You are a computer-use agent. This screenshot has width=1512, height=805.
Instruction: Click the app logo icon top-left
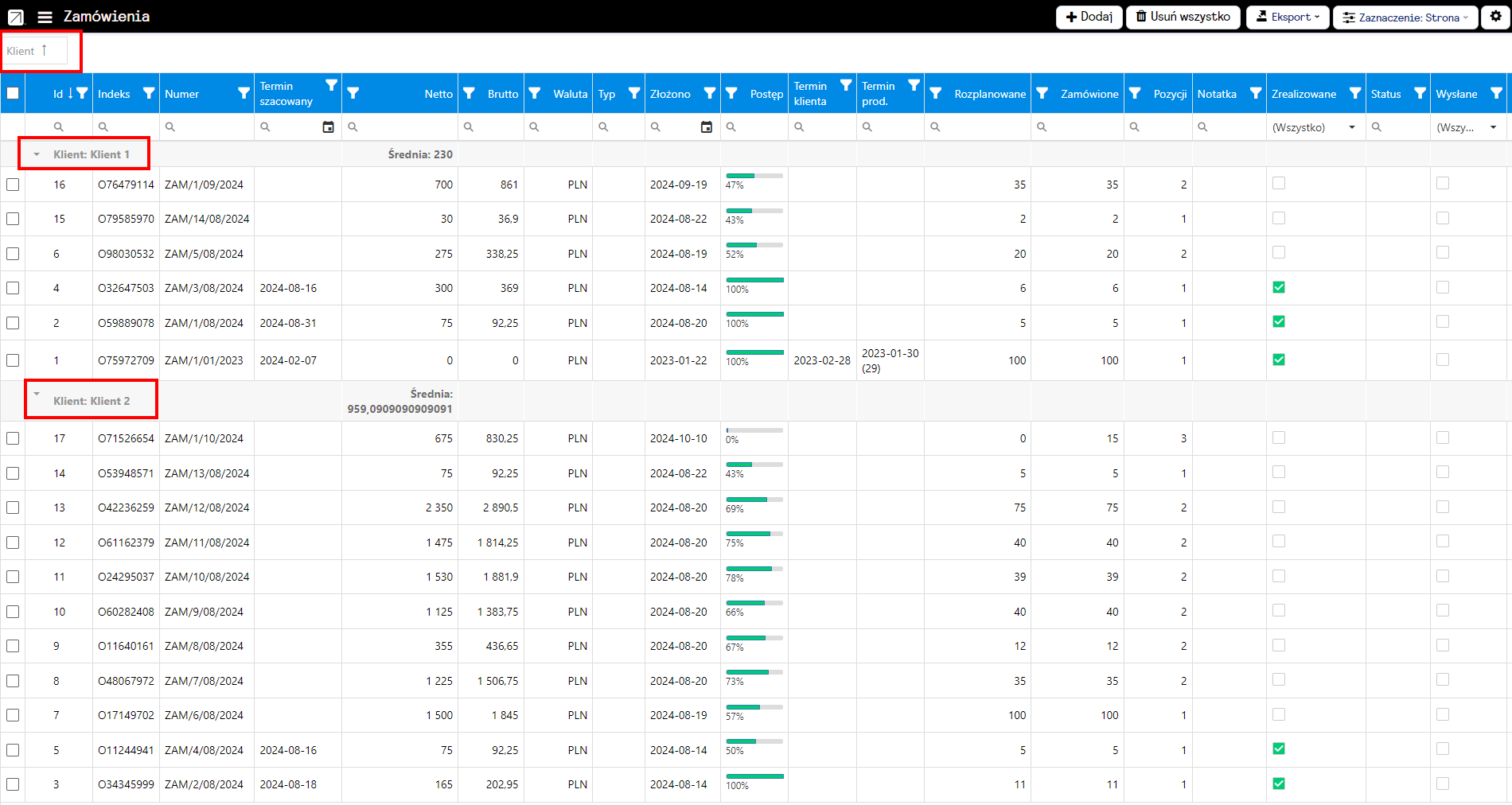16,17
